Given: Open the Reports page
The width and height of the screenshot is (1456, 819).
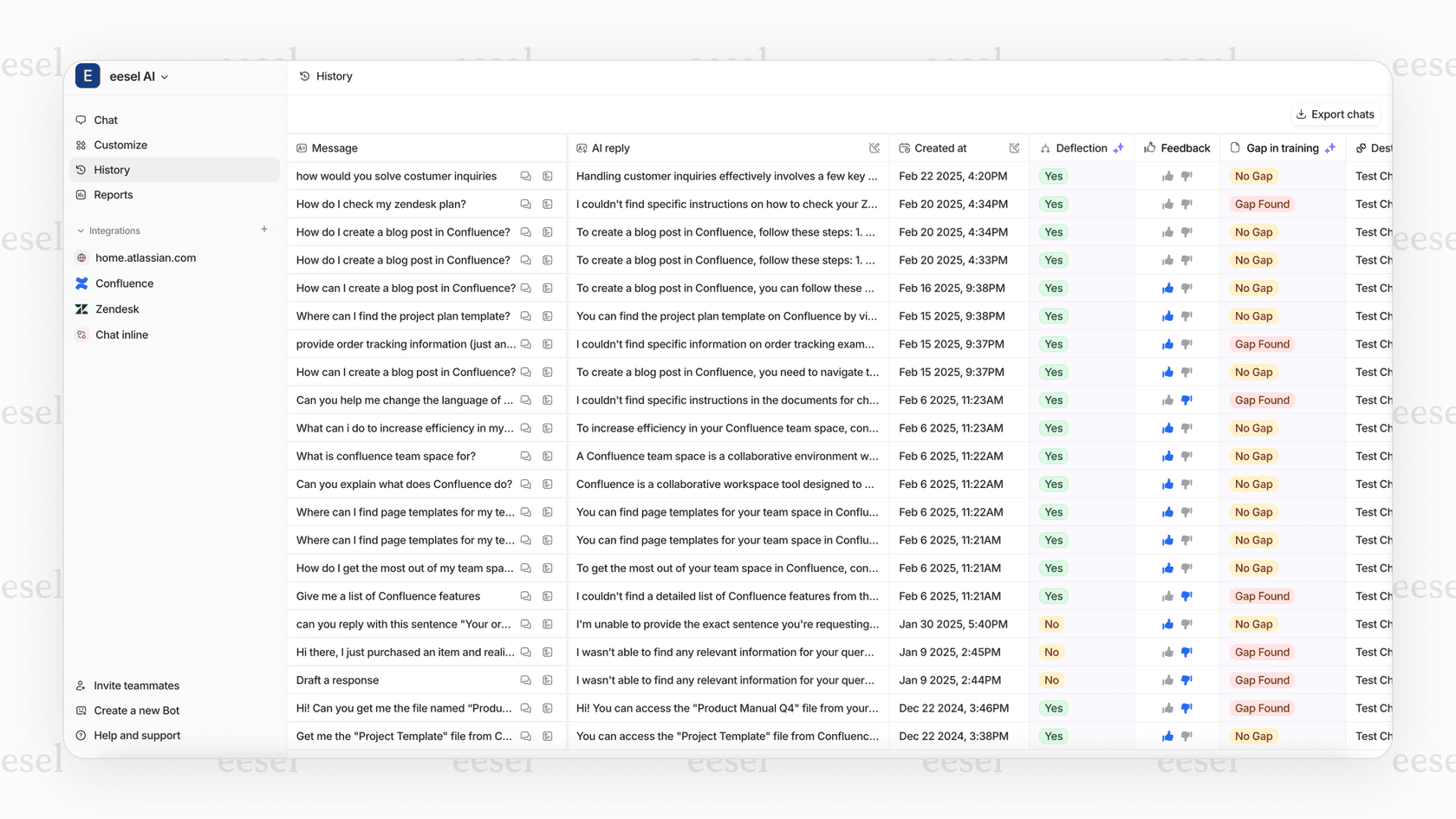Looking at the screenshot, I should 114,195.
